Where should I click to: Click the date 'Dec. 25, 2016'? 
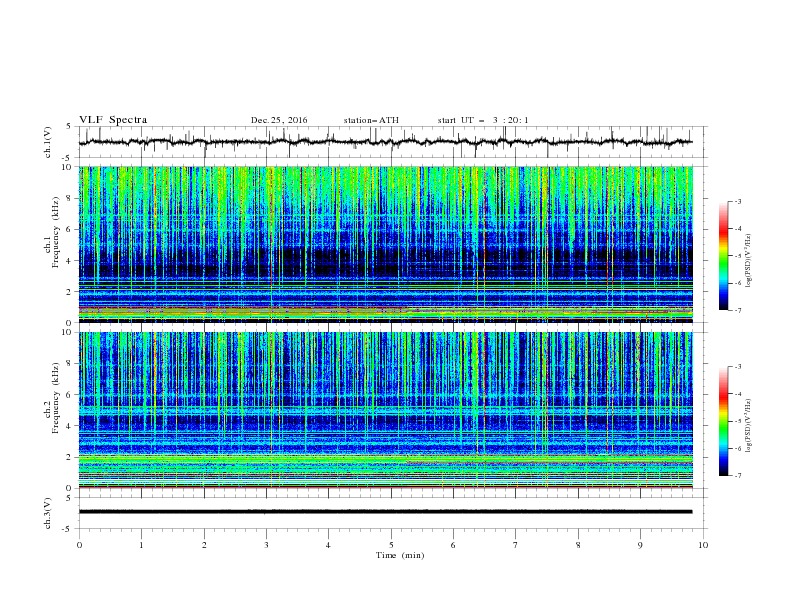(x=279, y=120)
